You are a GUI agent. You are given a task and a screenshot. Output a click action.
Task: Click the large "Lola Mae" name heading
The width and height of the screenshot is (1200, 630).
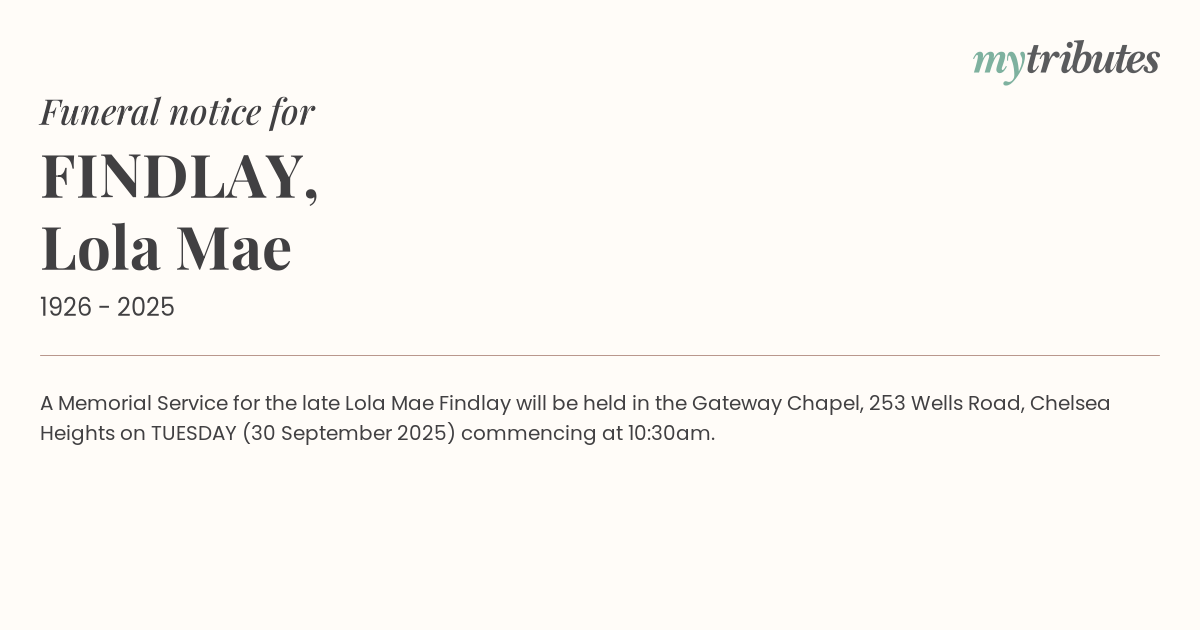point(166,247)
